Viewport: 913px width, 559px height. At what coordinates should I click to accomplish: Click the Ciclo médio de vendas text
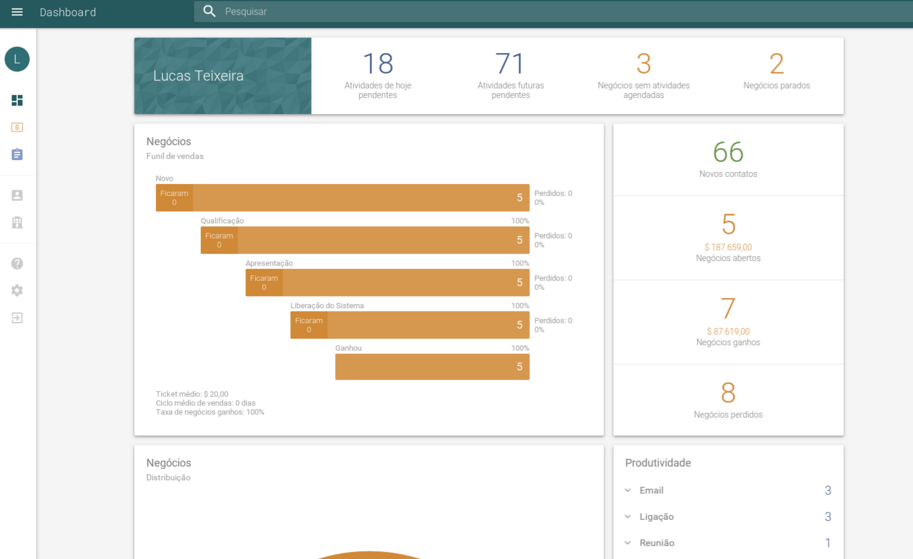pos(205,403)
